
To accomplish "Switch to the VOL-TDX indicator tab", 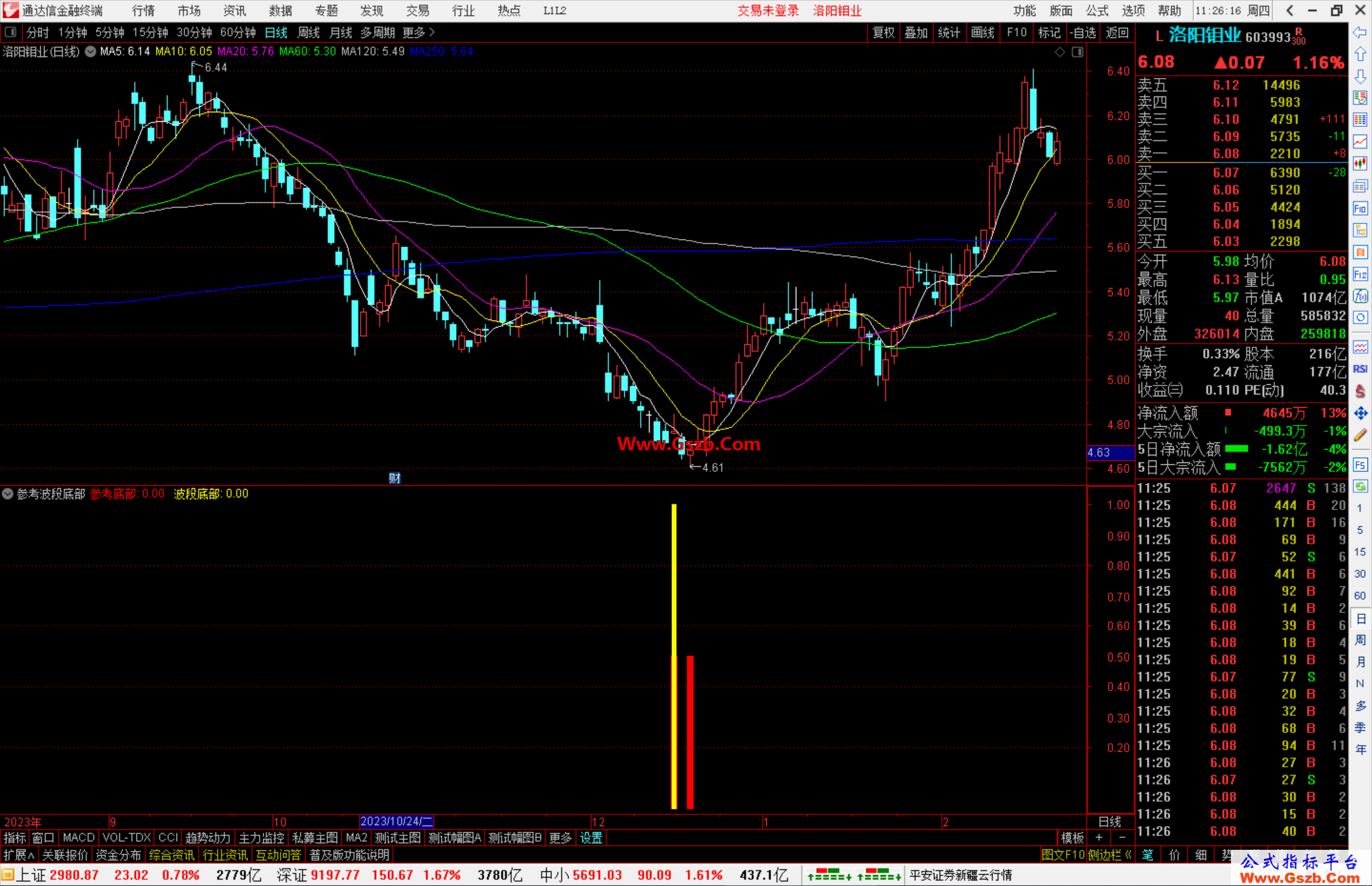I will point(126,838).
